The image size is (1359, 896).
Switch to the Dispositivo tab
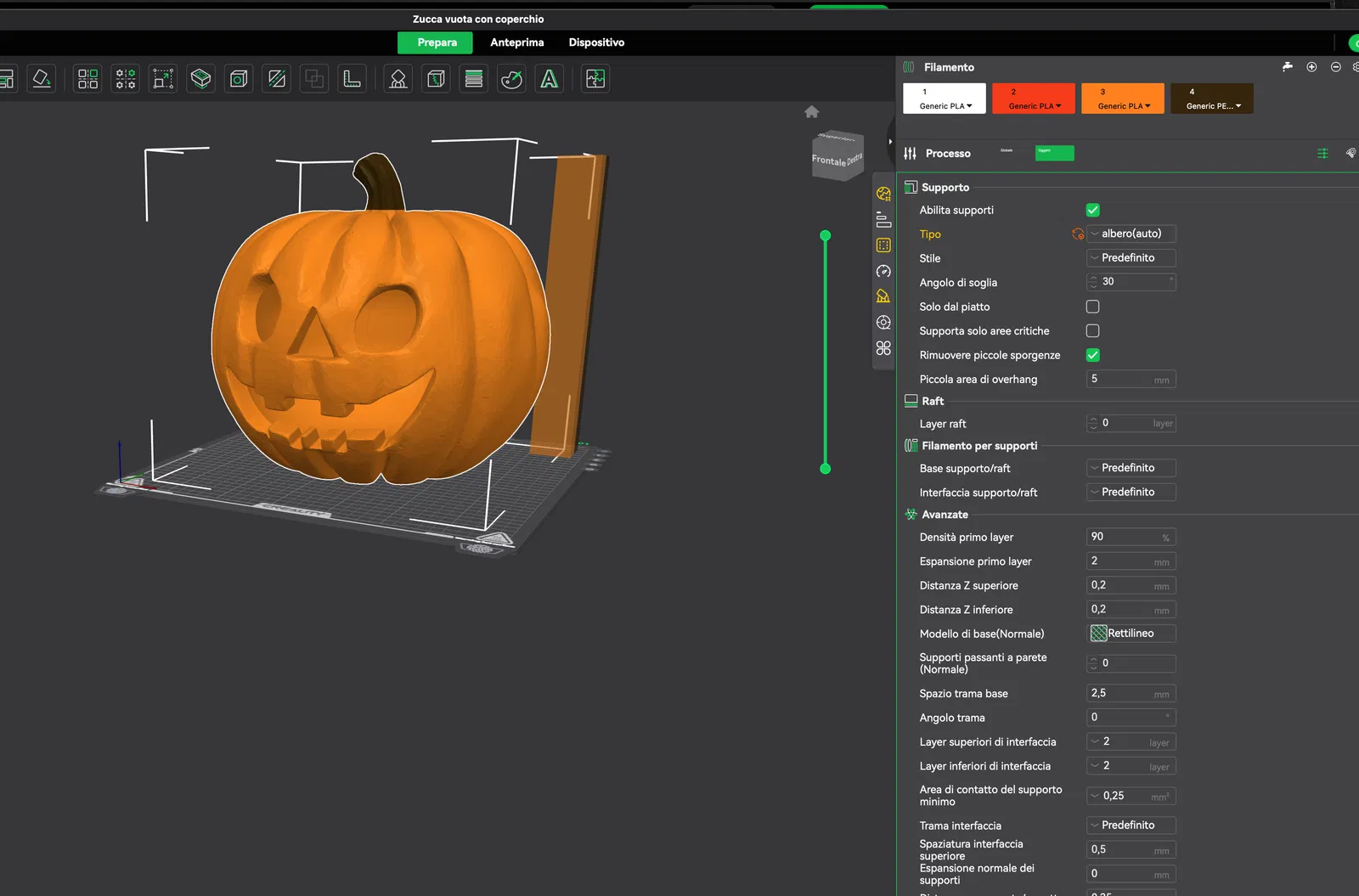coord(596,42)
